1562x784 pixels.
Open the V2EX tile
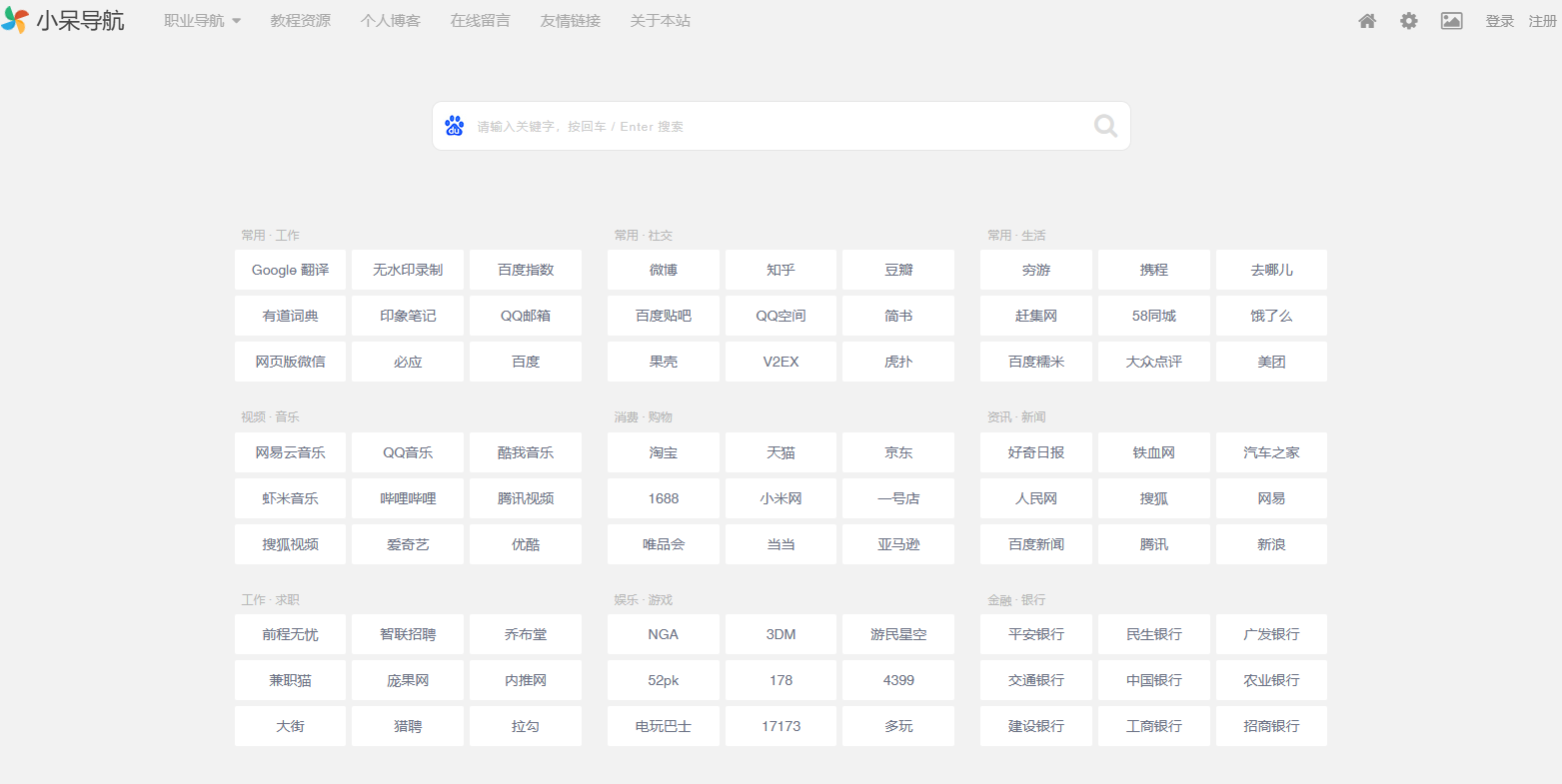tap(781, 362)
